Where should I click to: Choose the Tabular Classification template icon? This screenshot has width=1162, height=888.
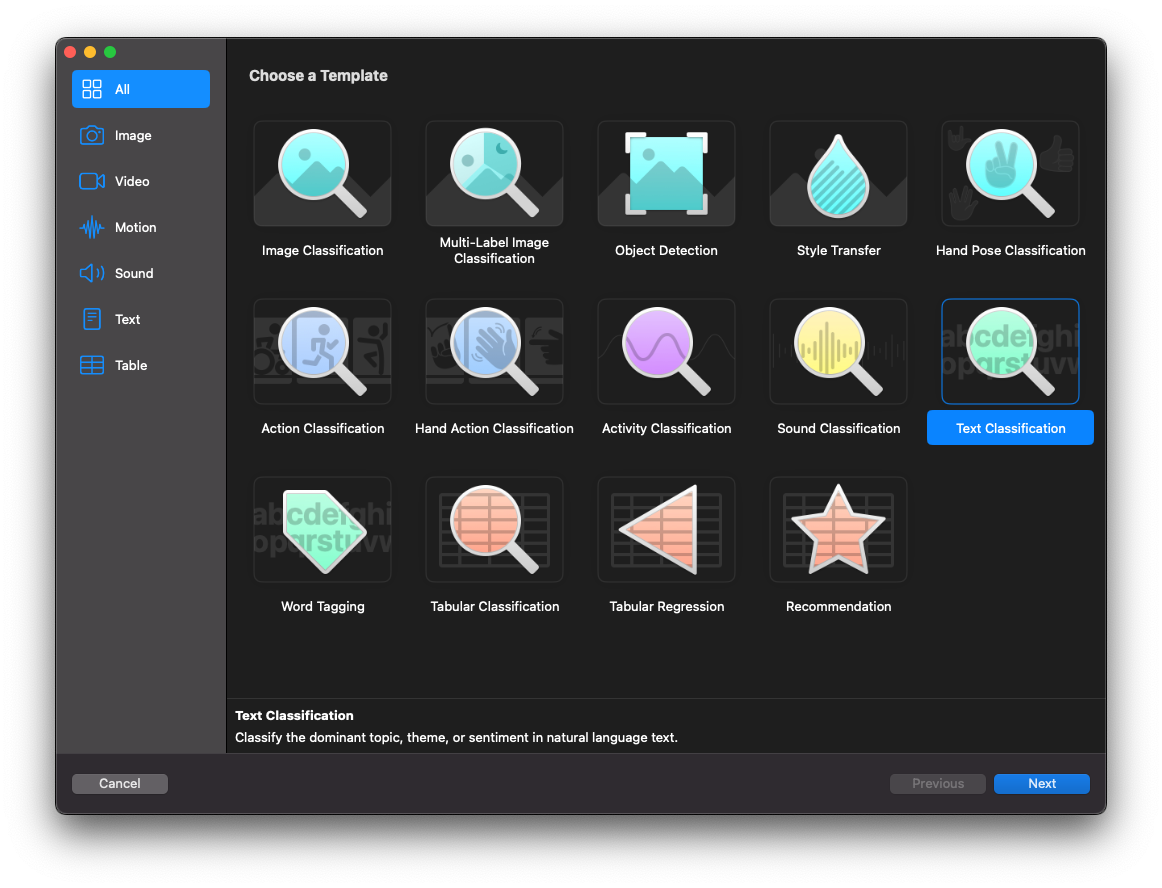coord(494,530)
